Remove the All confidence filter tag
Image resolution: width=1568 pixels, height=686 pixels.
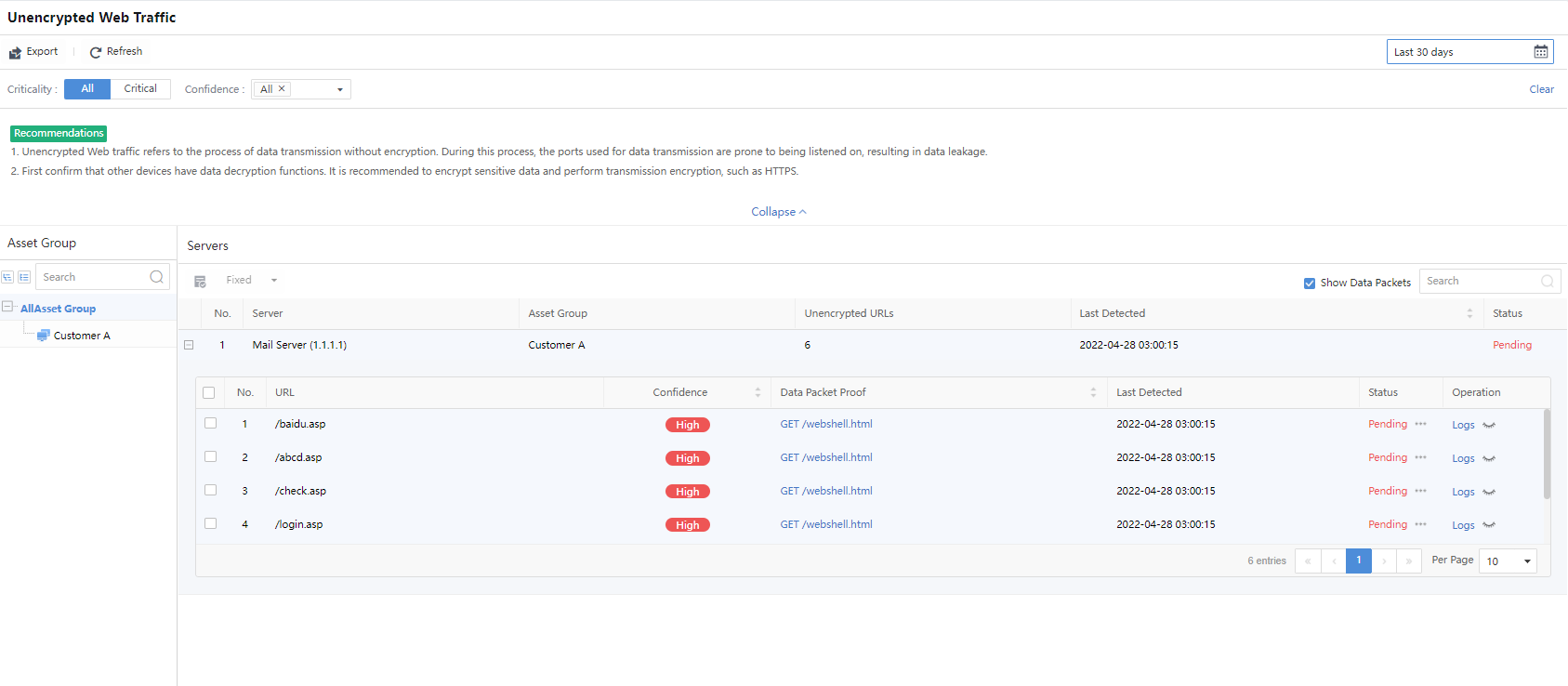point(282,89)
